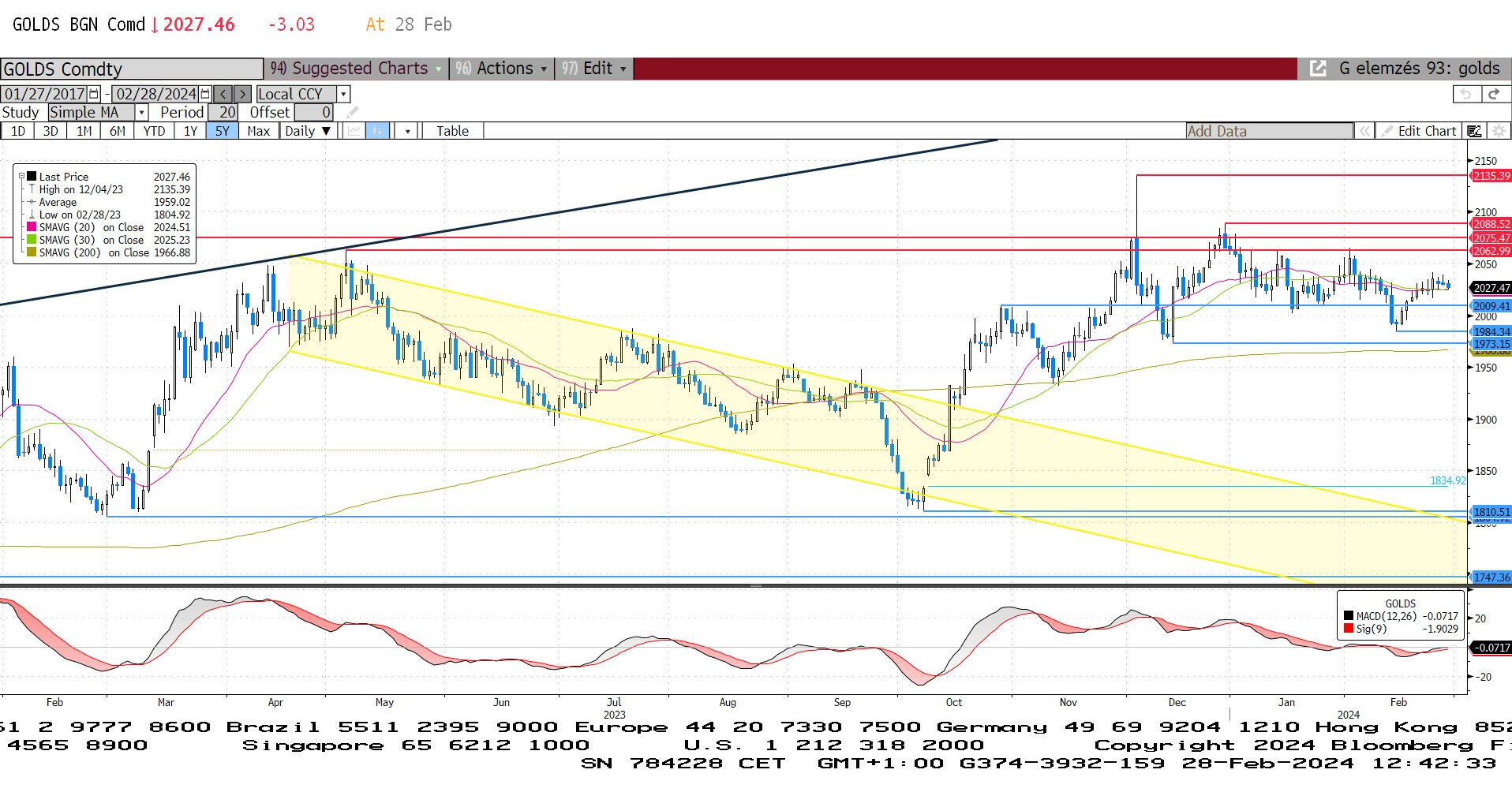Viewport: 1512px width, 807px height.
Task: Click the undo arrow button
Action: pos(1466,94)
